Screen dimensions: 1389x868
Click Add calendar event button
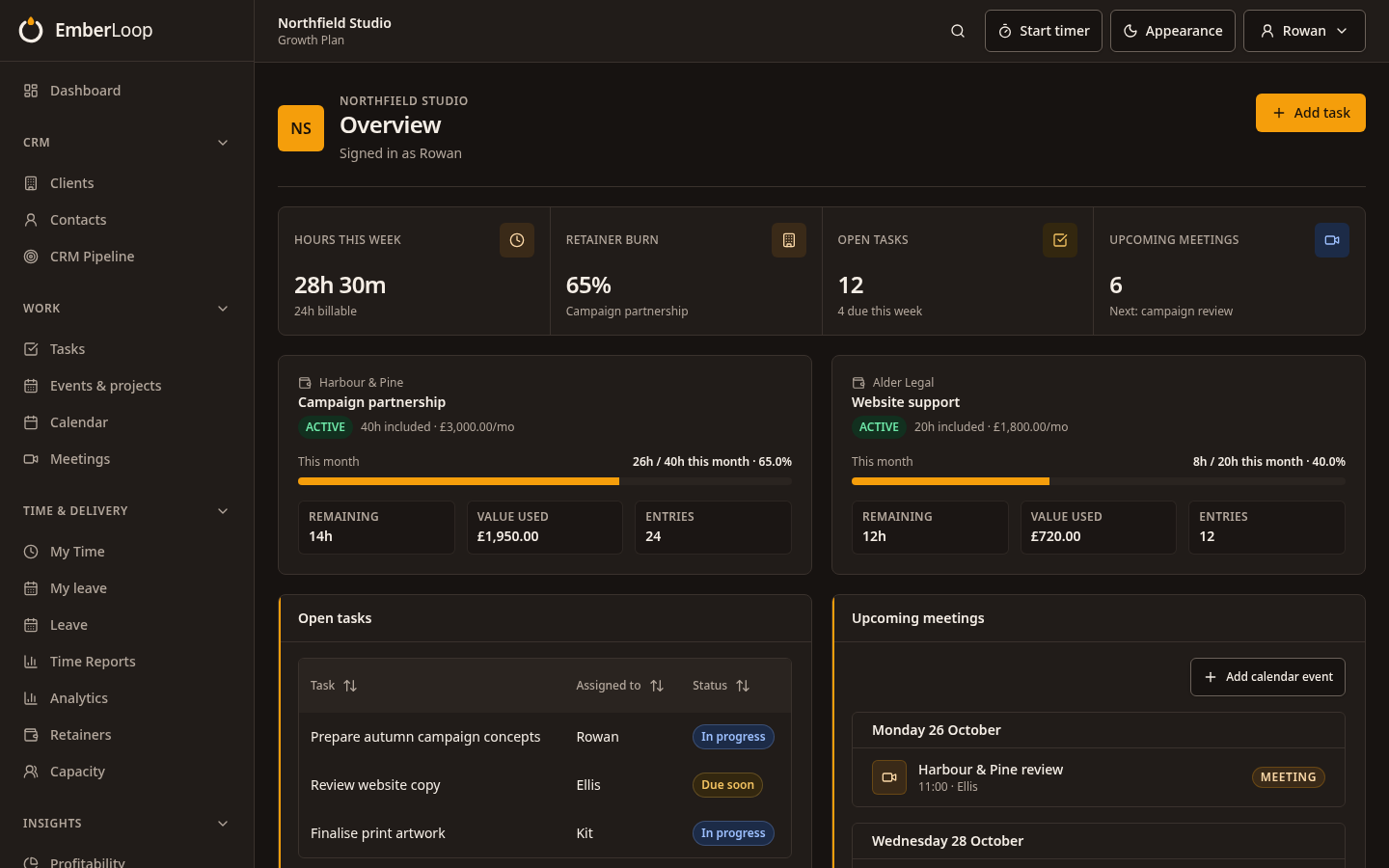pos(1267,677)
